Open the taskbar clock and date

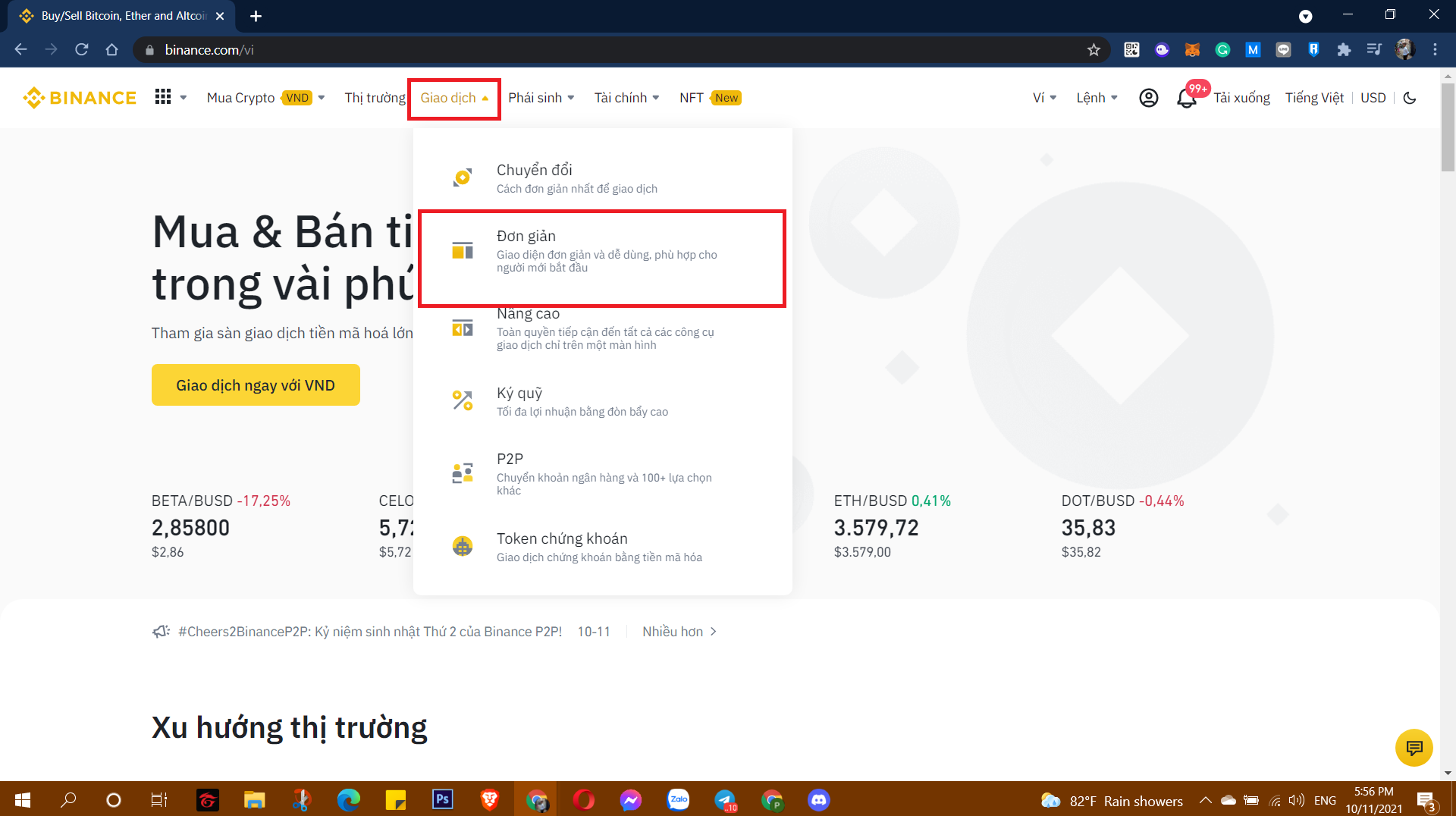(x=1374, y=800)
